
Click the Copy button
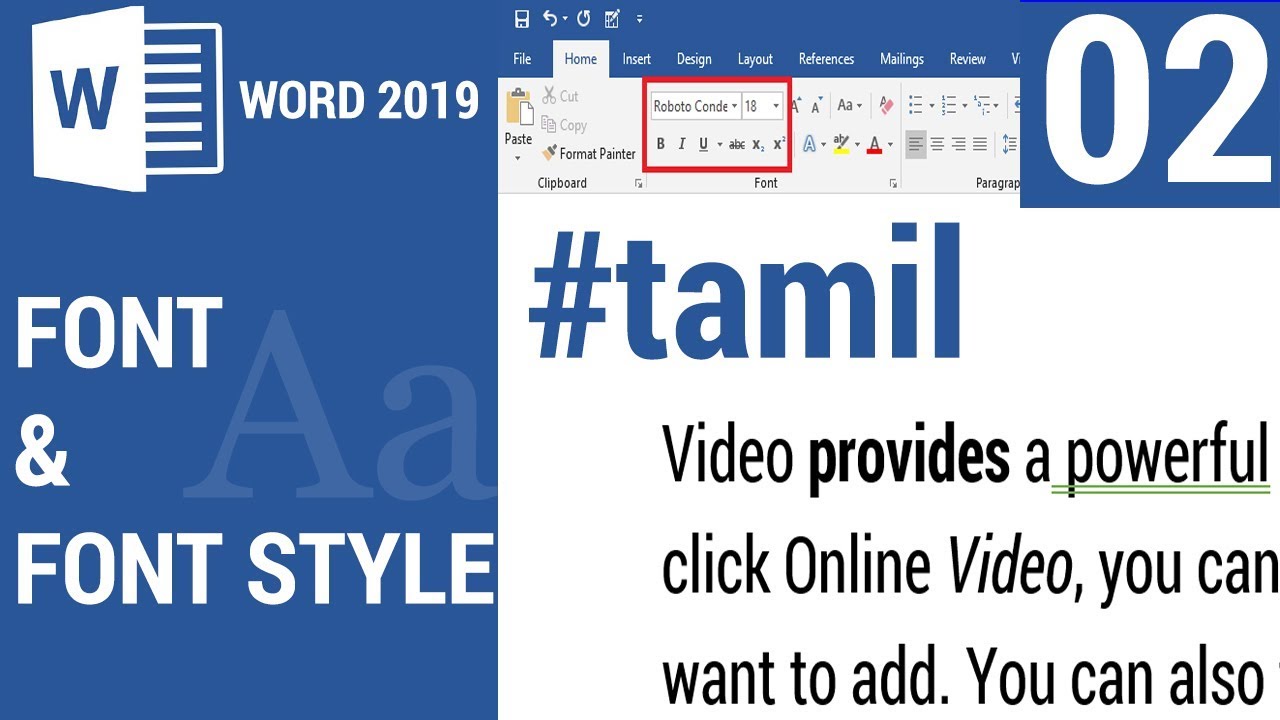564,125
